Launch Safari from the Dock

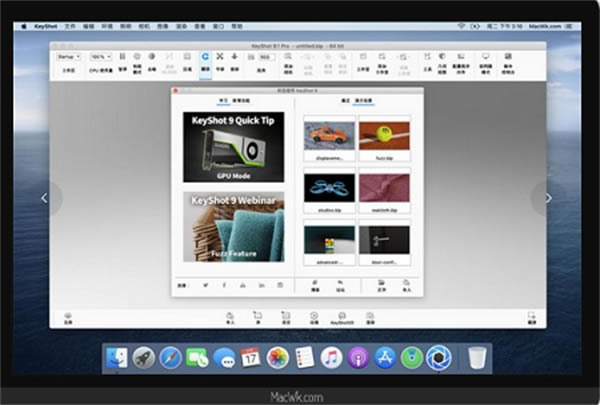coord(170,358)
